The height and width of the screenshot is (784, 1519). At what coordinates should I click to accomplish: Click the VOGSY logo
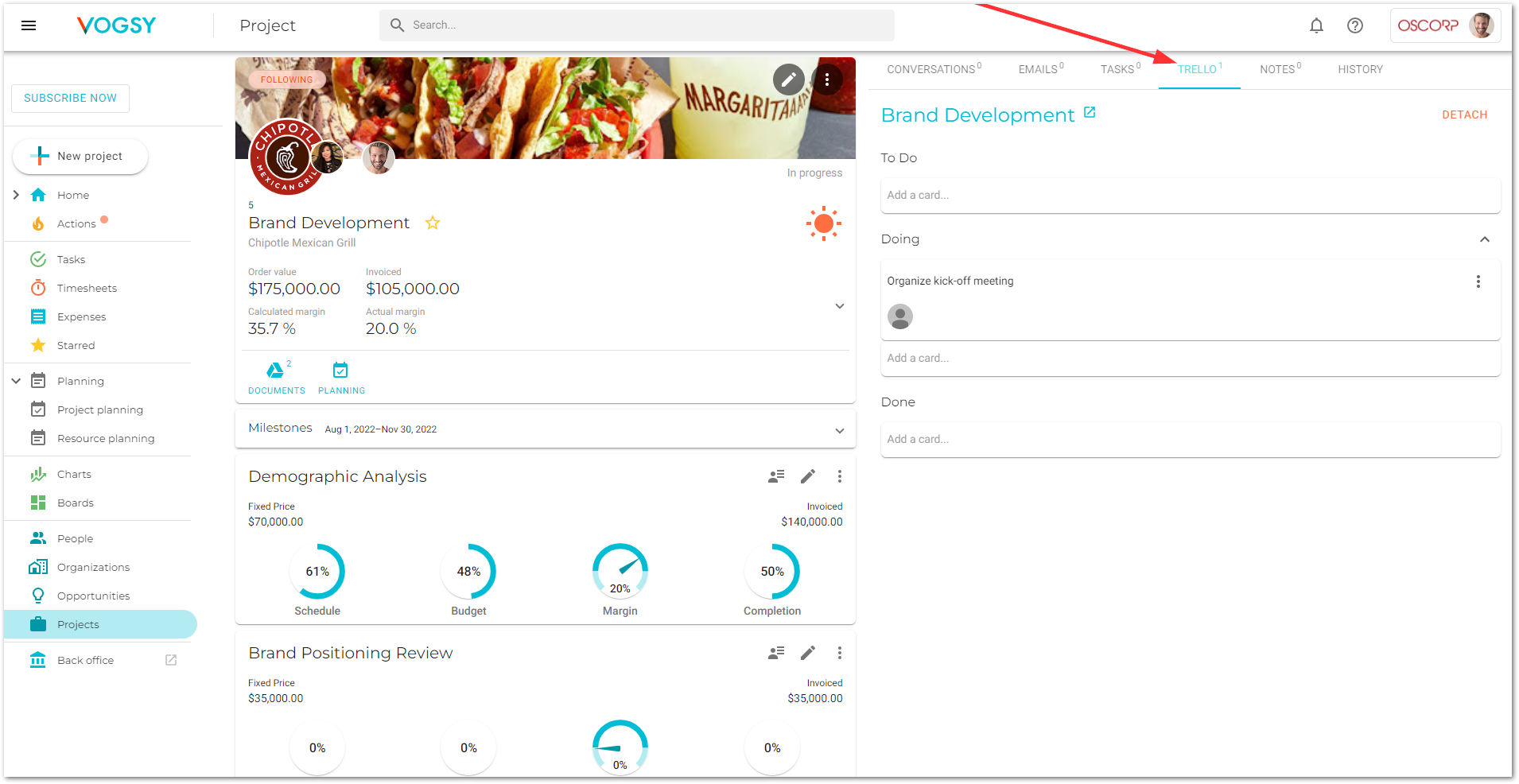(116, 25)
